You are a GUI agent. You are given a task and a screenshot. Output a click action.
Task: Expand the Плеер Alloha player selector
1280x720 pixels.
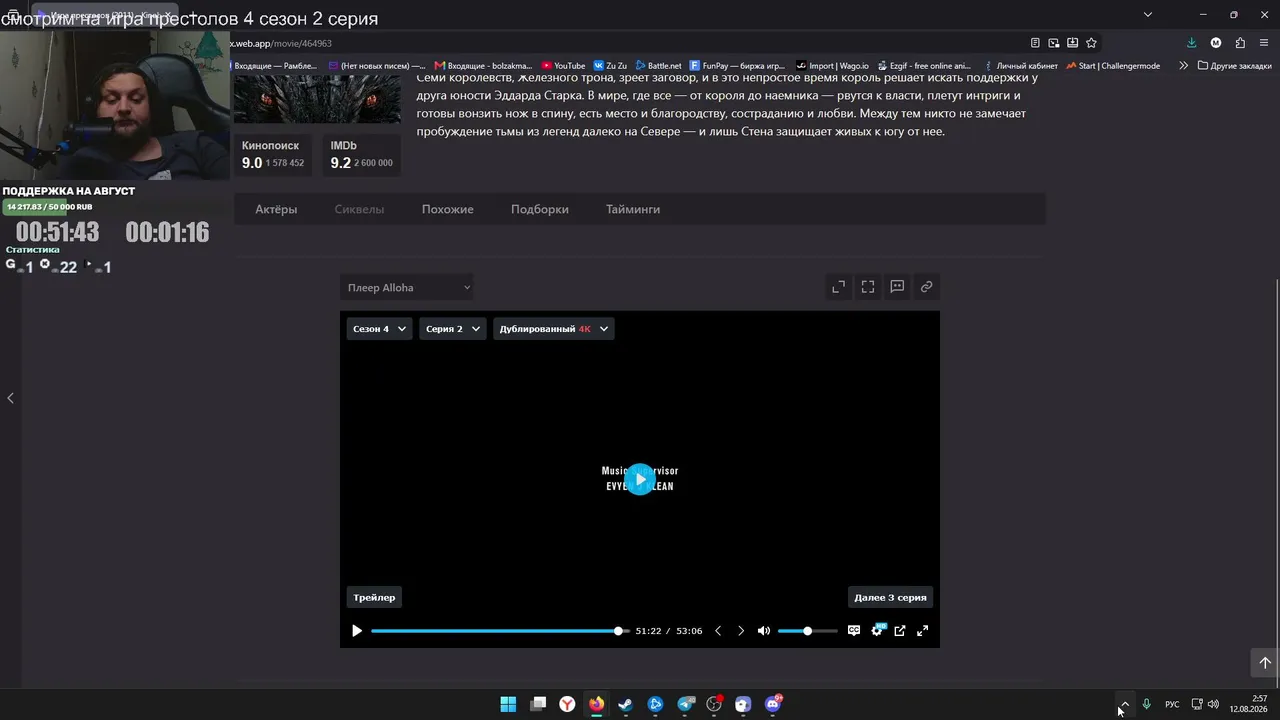tap(407, 288)
